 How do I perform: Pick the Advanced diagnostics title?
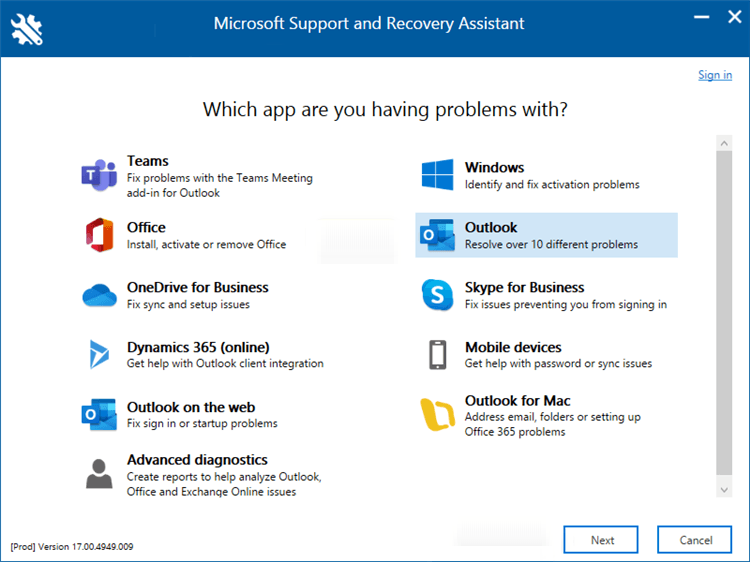(197, 460)
